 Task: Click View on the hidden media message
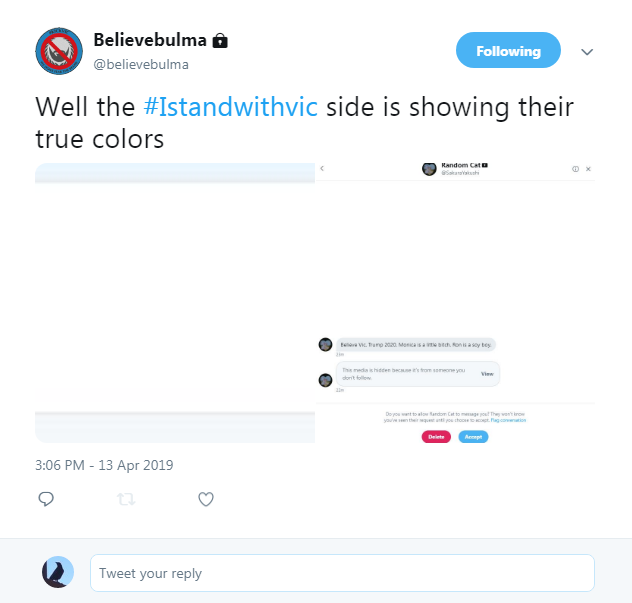point(487,374)
